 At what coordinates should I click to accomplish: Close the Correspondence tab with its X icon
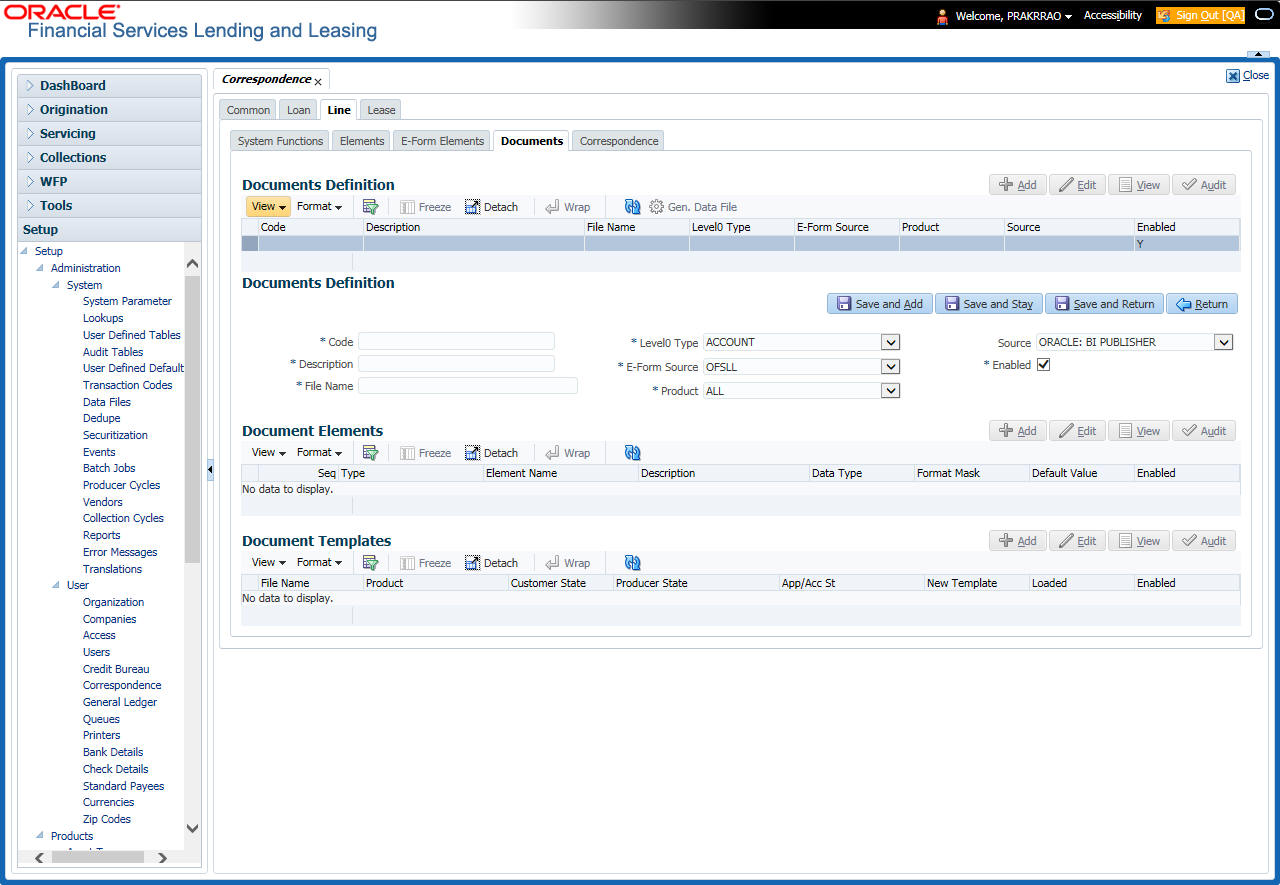pyautogui.click(x=318, y=81)
